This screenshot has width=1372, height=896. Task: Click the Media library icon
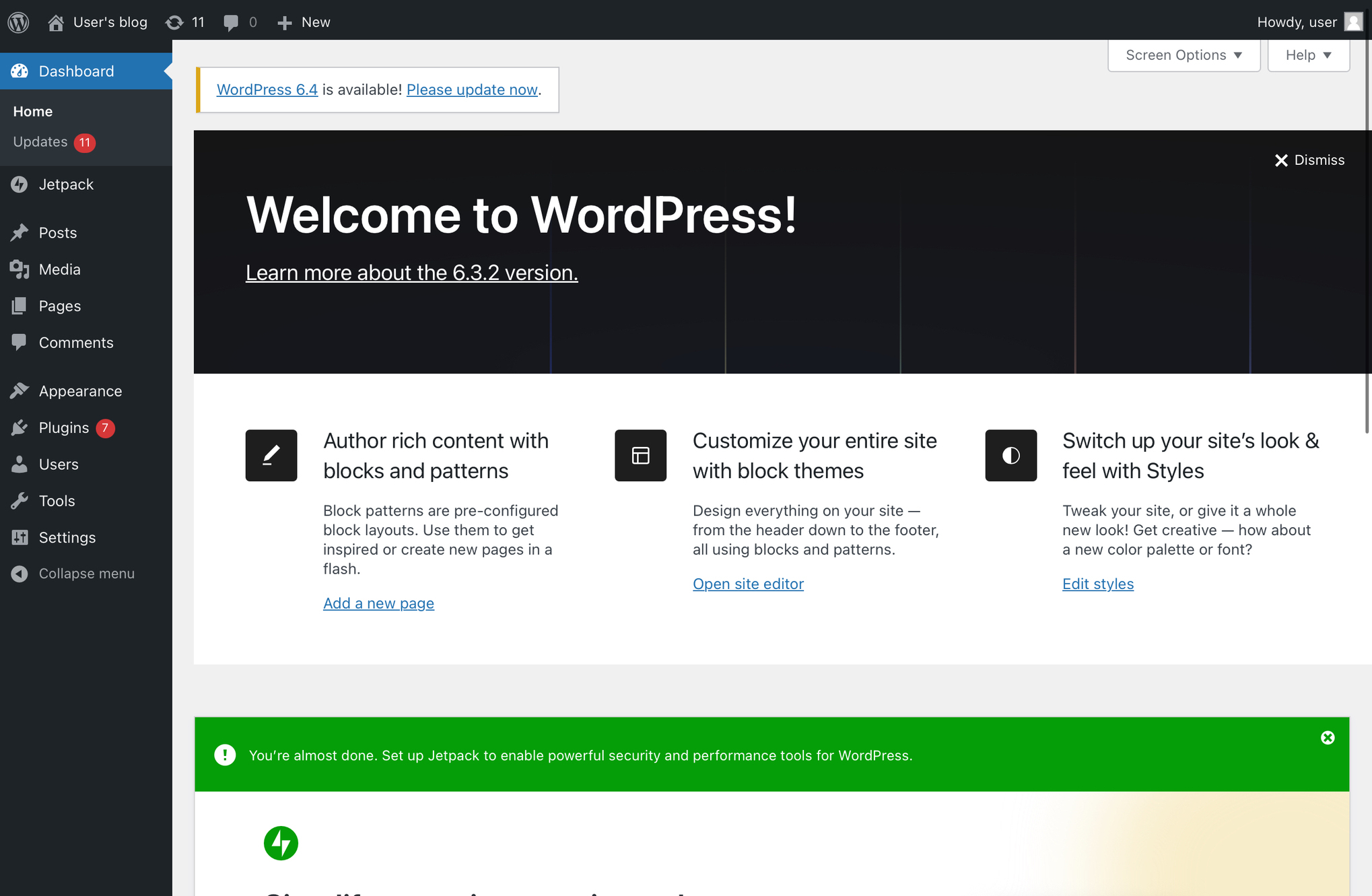click(20, 269)
